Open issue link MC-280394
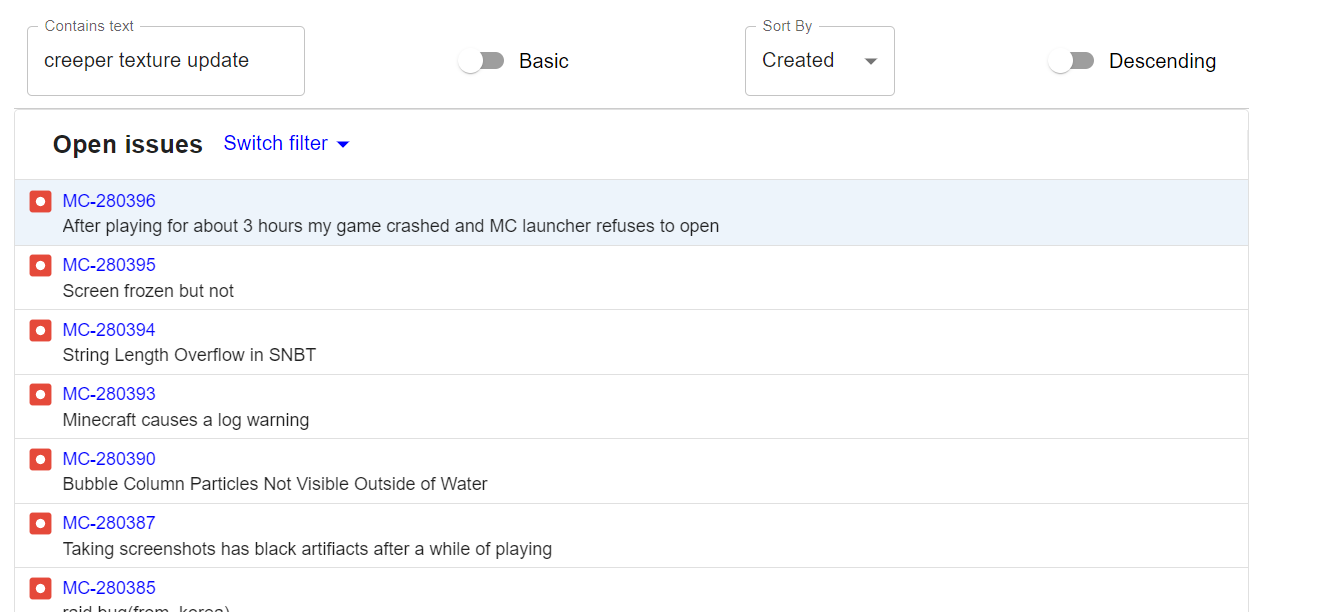Image resolution: width=1342 pixels, height=612 pixels. [109, 330]
